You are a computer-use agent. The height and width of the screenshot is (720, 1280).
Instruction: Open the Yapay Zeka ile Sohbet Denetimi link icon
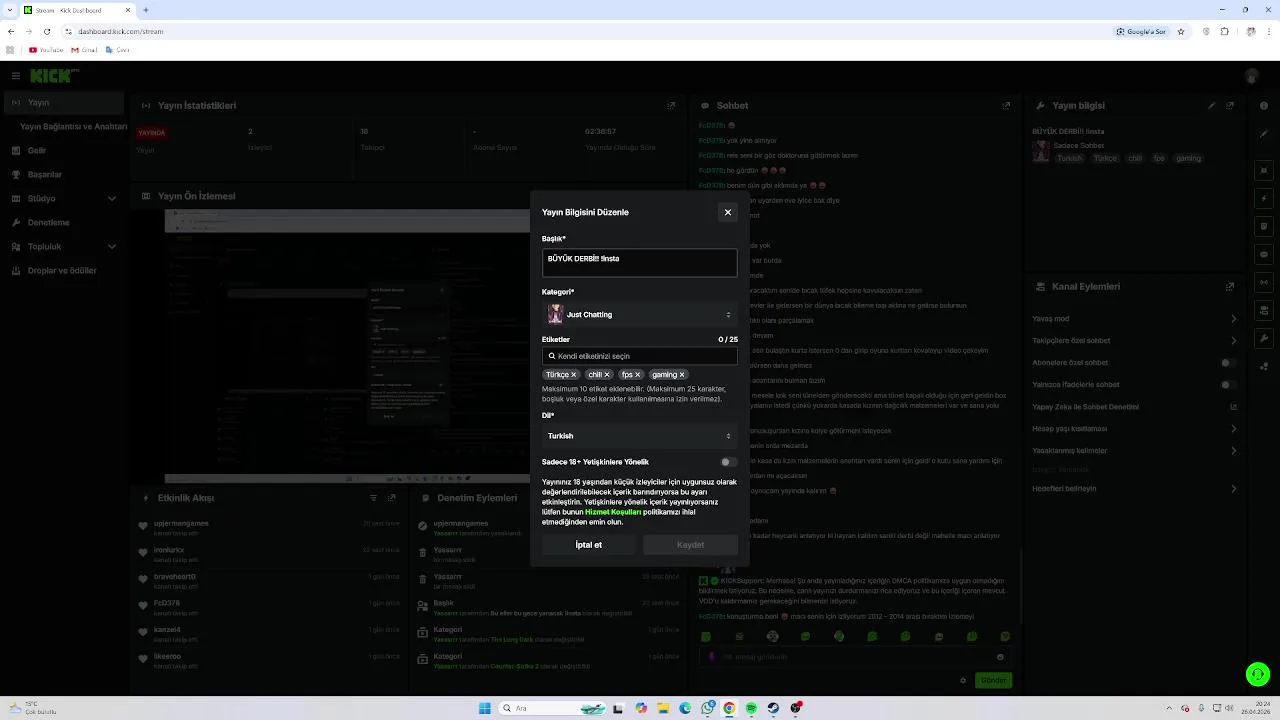click(1233, 407)
